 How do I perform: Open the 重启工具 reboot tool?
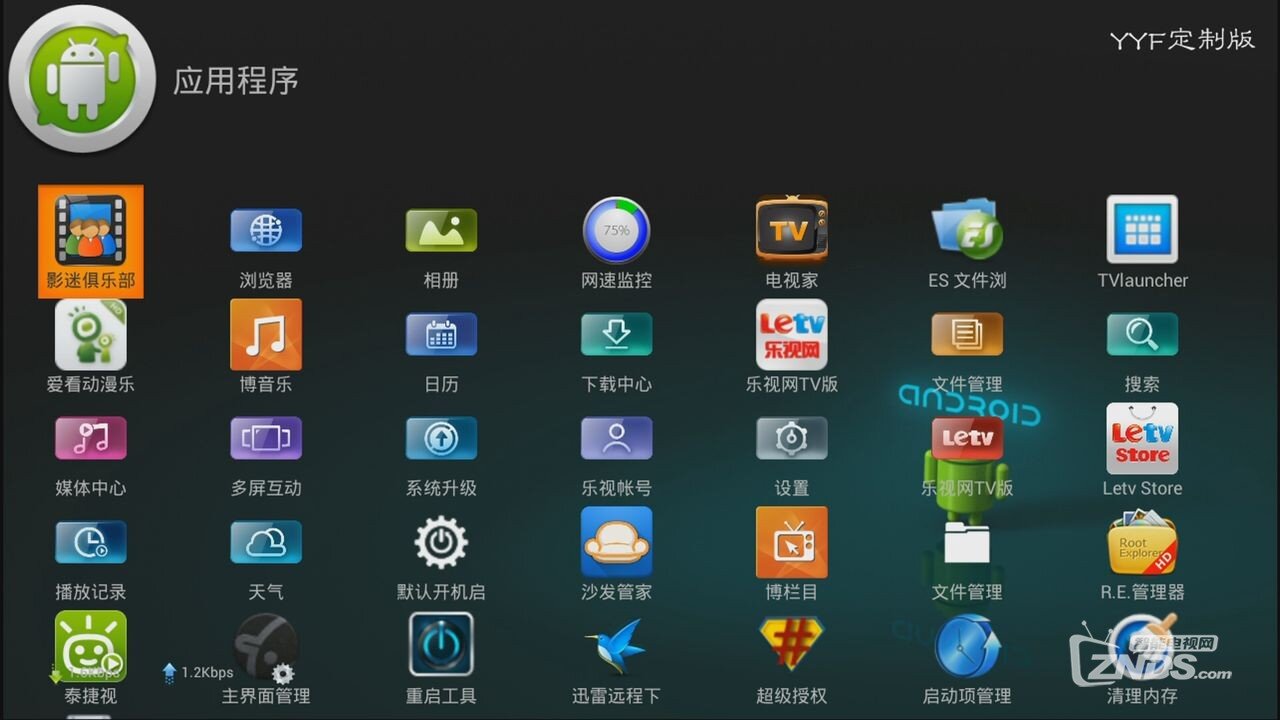point(441,657)
